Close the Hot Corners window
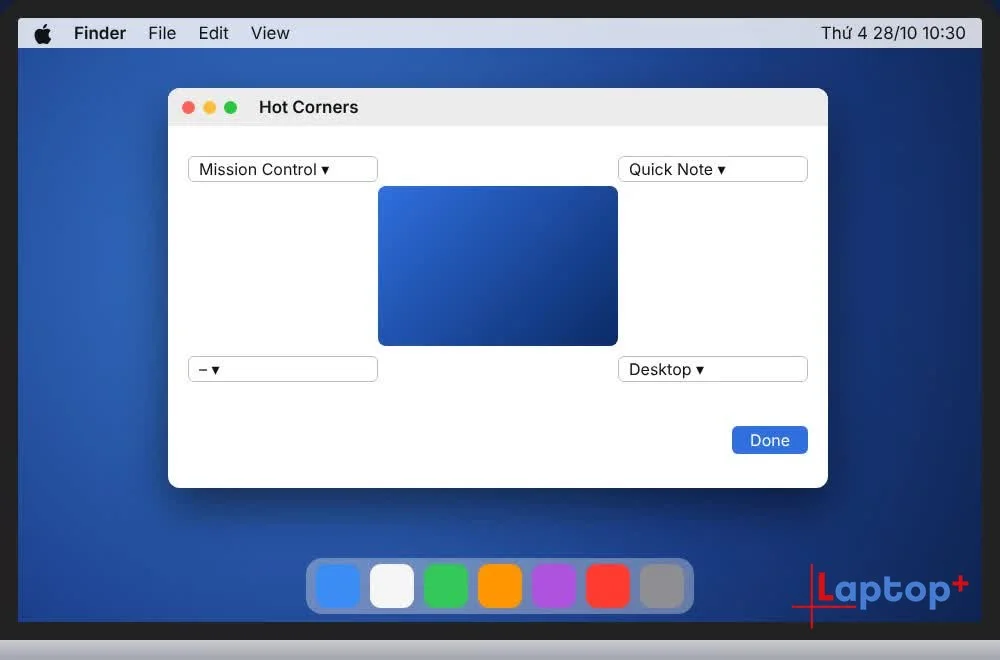 188,108
